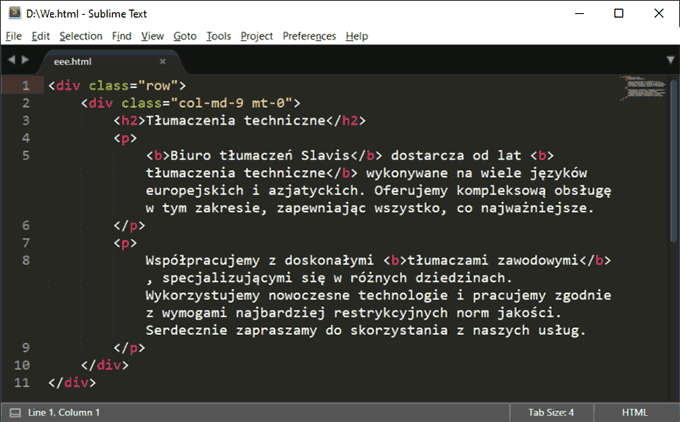680x422 pixels.
Task: Click the Sublime Text app icon in title bar
Action: [15, 13]
